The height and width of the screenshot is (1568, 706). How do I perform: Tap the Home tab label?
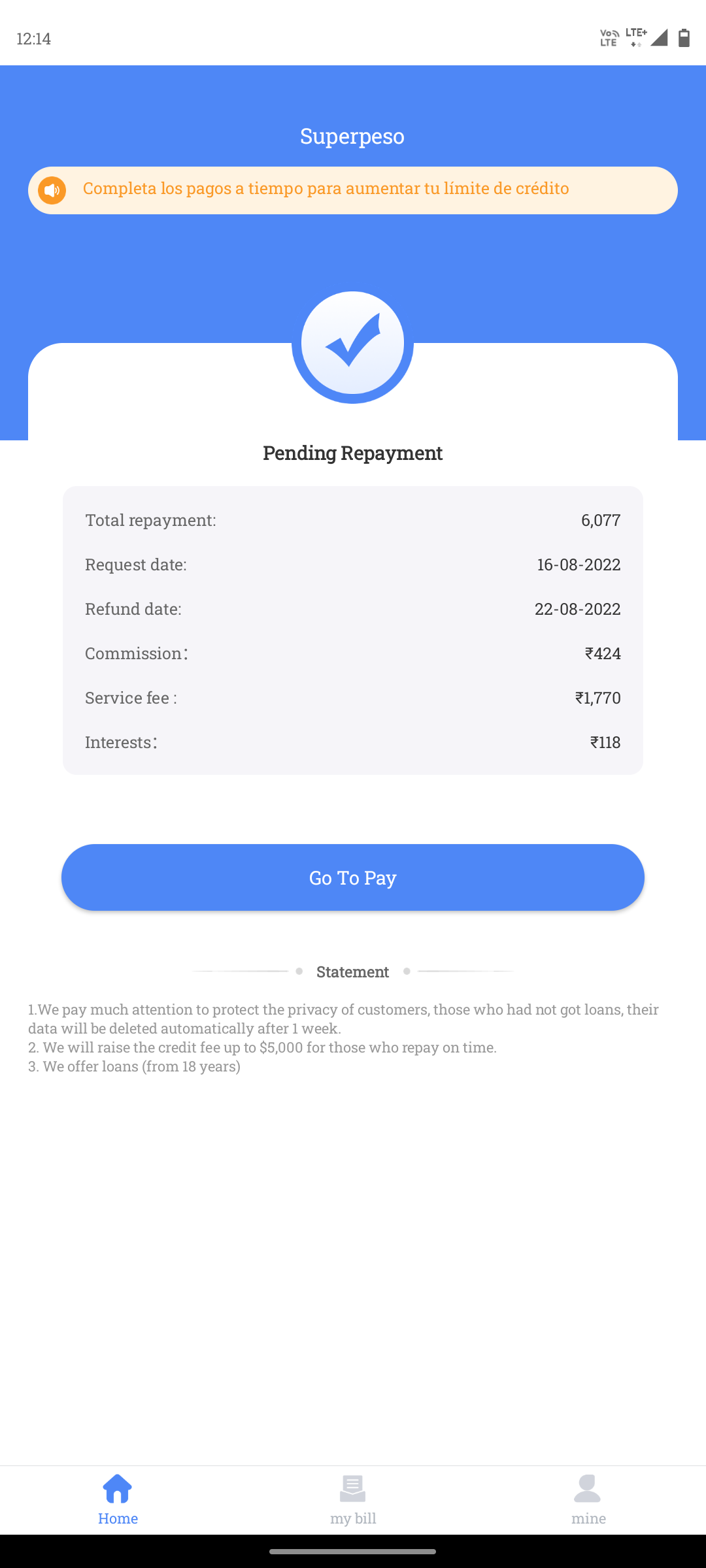(118, 1518)
